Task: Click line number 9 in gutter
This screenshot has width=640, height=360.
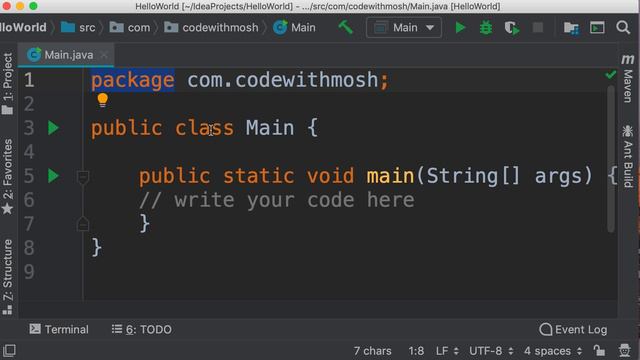Action: [x=29, y=271]
